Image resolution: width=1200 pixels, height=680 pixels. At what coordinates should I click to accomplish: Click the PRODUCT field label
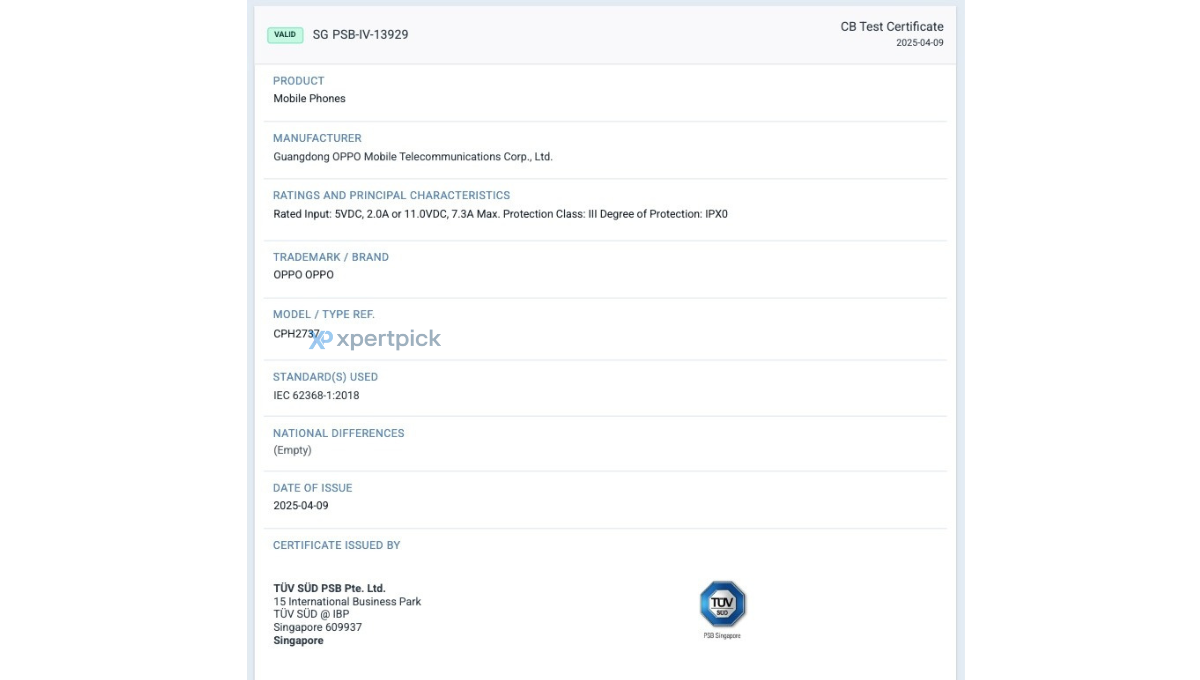pos(299,81)
